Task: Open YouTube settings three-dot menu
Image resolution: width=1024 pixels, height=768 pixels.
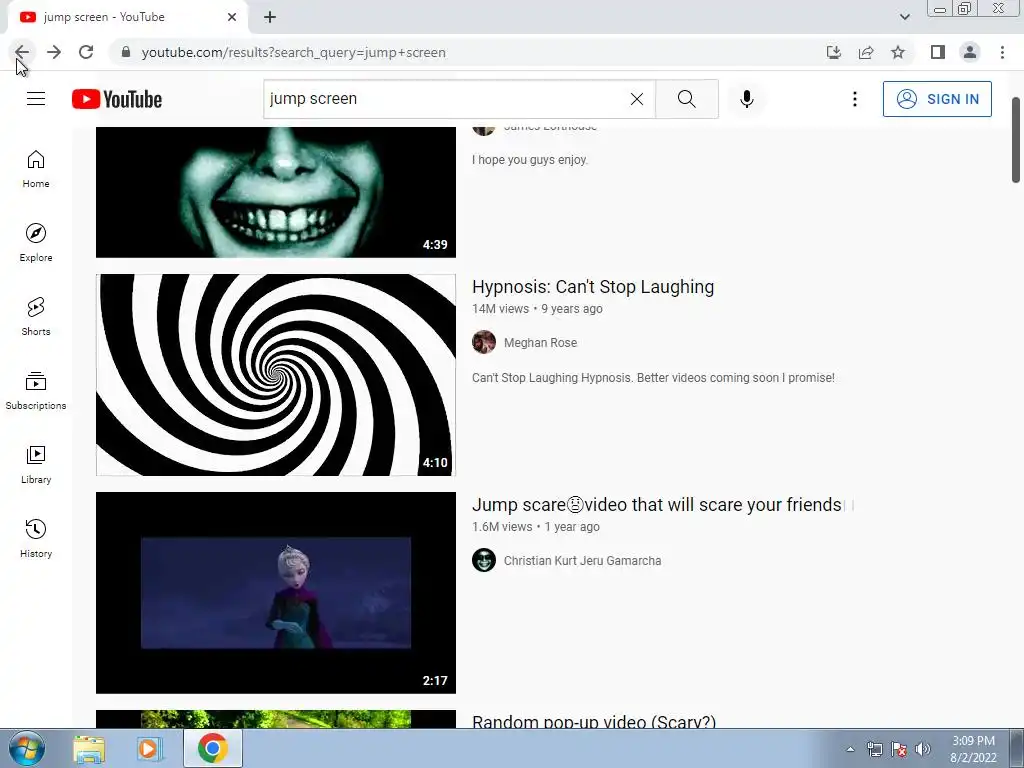Action: click(854, 99)
